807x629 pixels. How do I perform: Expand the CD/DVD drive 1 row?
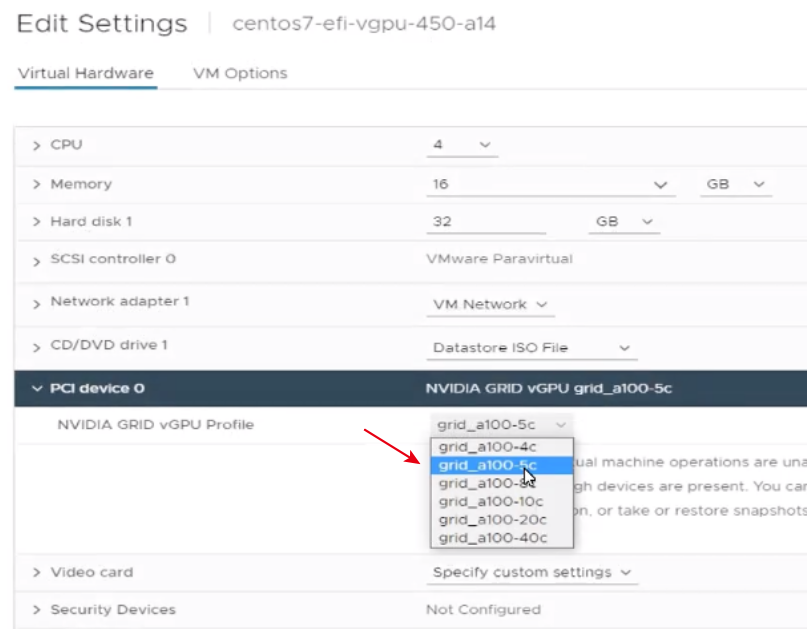[x=36, y=347]
